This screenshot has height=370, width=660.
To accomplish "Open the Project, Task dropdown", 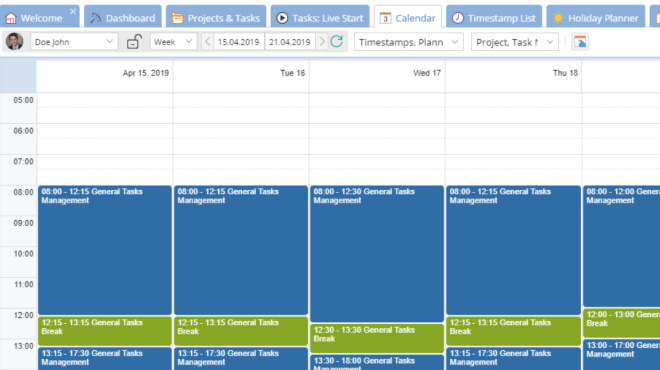I will [515, 42].
